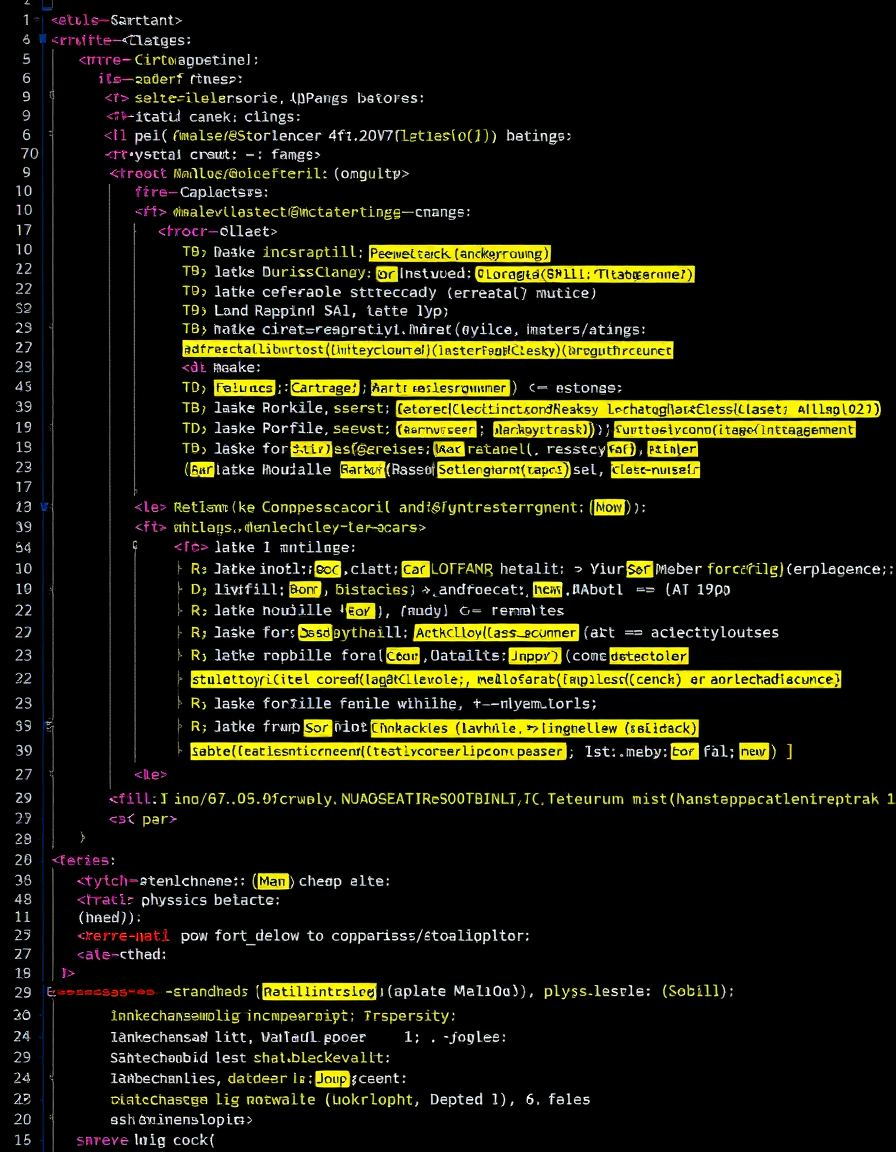The image size is (896, 1152).
Task: Click the highlighted "Ratillintrsieg" token
Action: point(319,992)
